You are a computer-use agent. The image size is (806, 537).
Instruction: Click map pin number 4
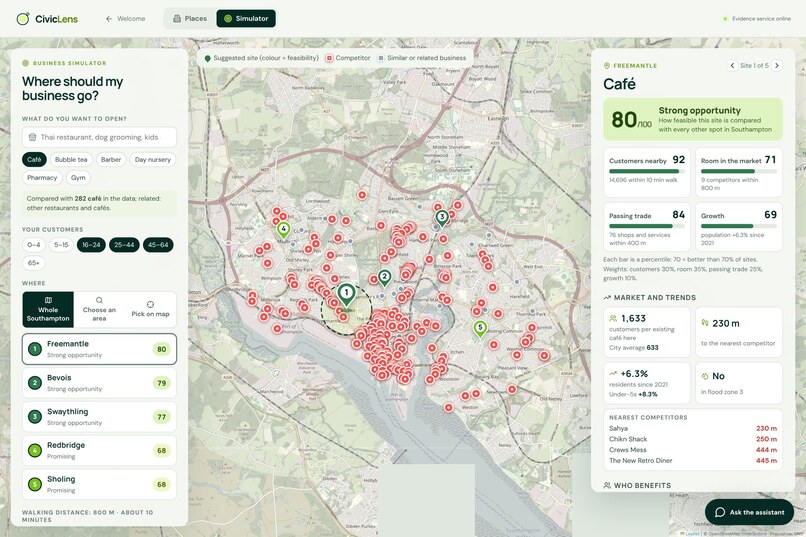283,230
